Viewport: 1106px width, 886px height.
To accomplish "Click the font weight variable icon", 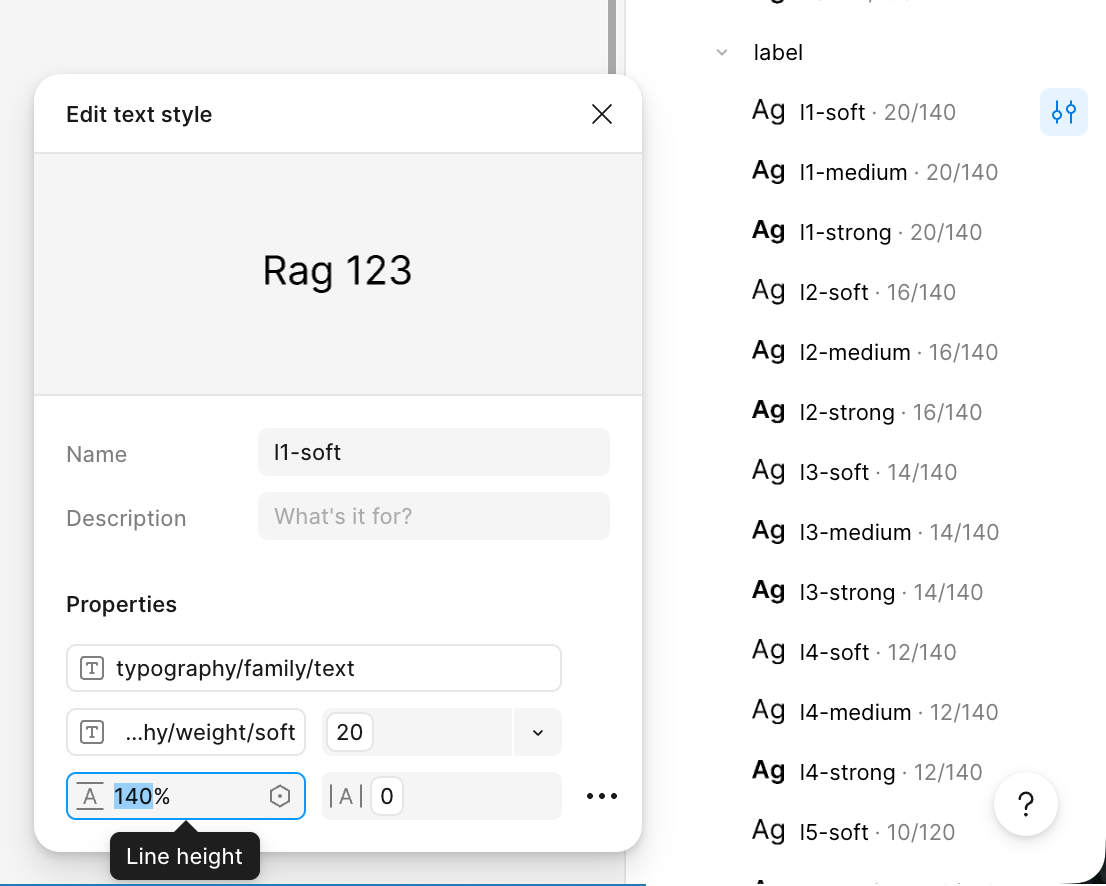I will (x=92, y=733).
